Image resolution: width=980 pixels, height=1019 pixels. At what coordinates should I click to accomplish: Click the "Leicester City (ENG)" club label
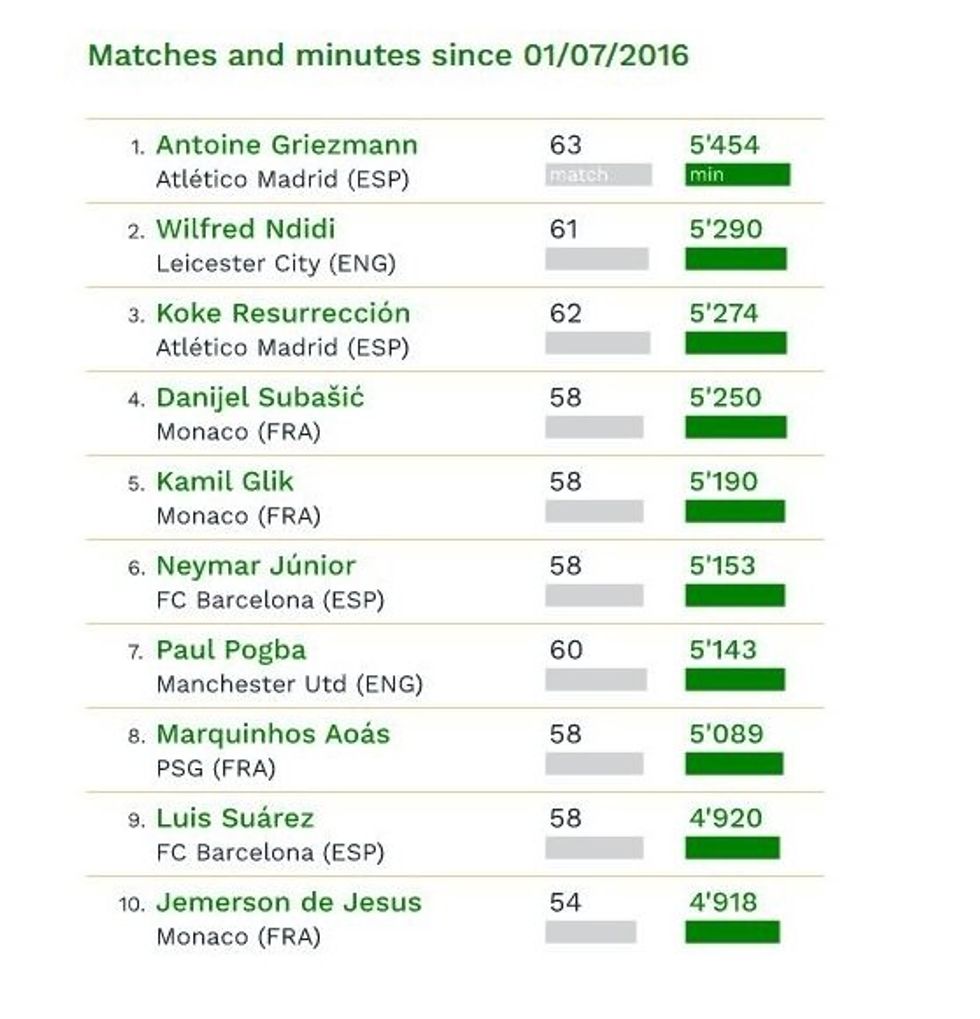(x=275, y=264)
